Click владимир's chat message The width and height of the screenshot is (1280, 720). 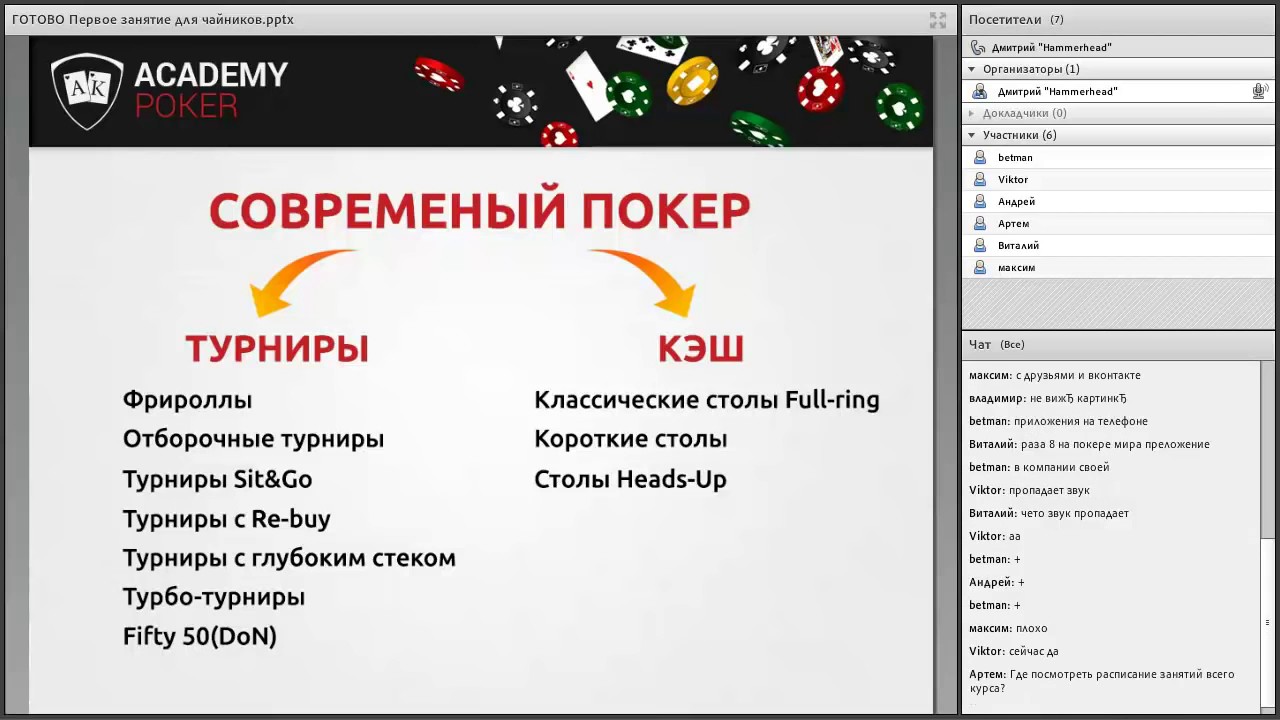tap(1048, 398)
